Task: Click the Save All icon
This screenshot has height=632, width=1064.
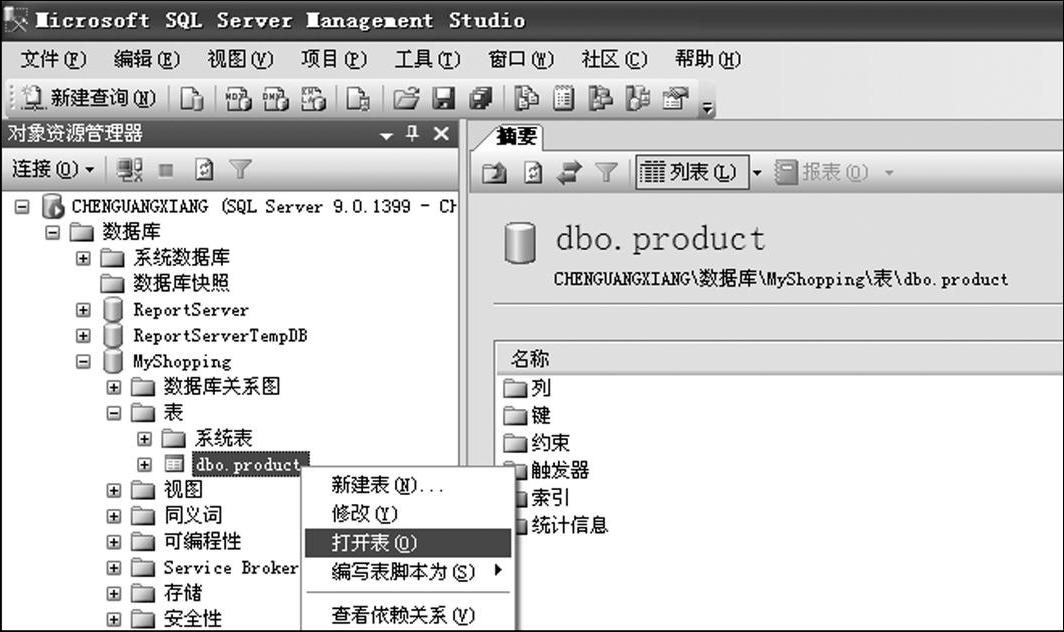Action: (481, 99)
